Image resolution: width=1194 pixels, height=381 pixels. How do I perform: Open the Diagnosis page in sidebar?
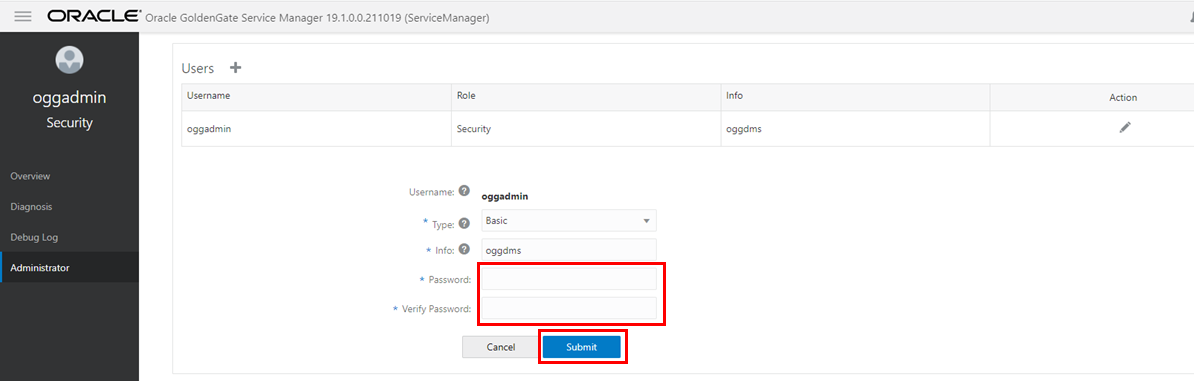(x=31, y=207)
